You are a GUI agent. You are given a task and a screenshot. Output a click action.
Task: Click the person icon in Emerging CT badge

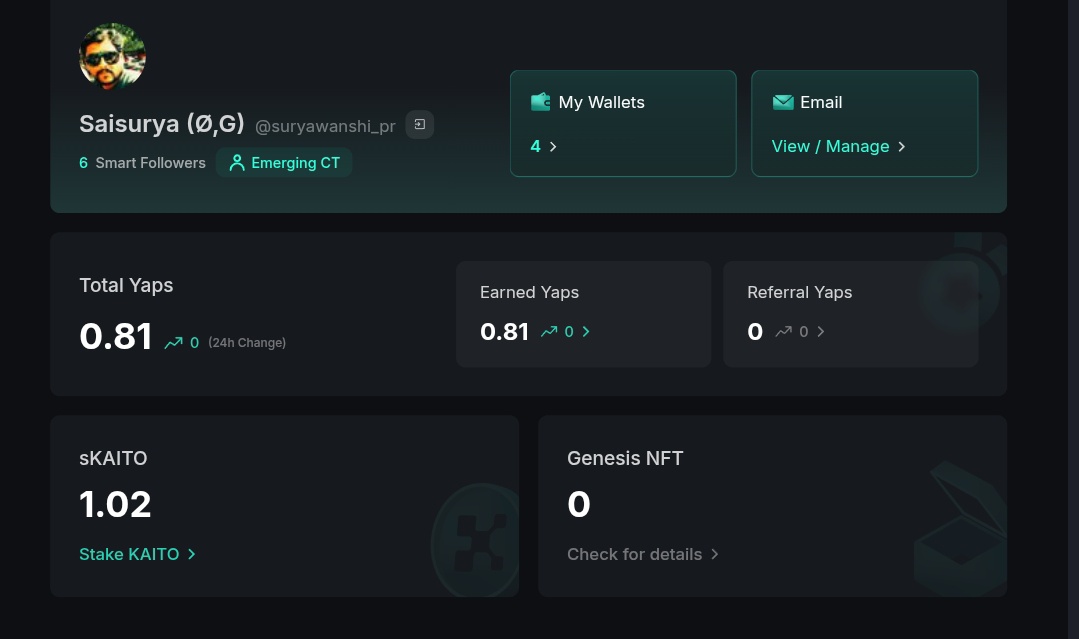click(x=237, y=163)
